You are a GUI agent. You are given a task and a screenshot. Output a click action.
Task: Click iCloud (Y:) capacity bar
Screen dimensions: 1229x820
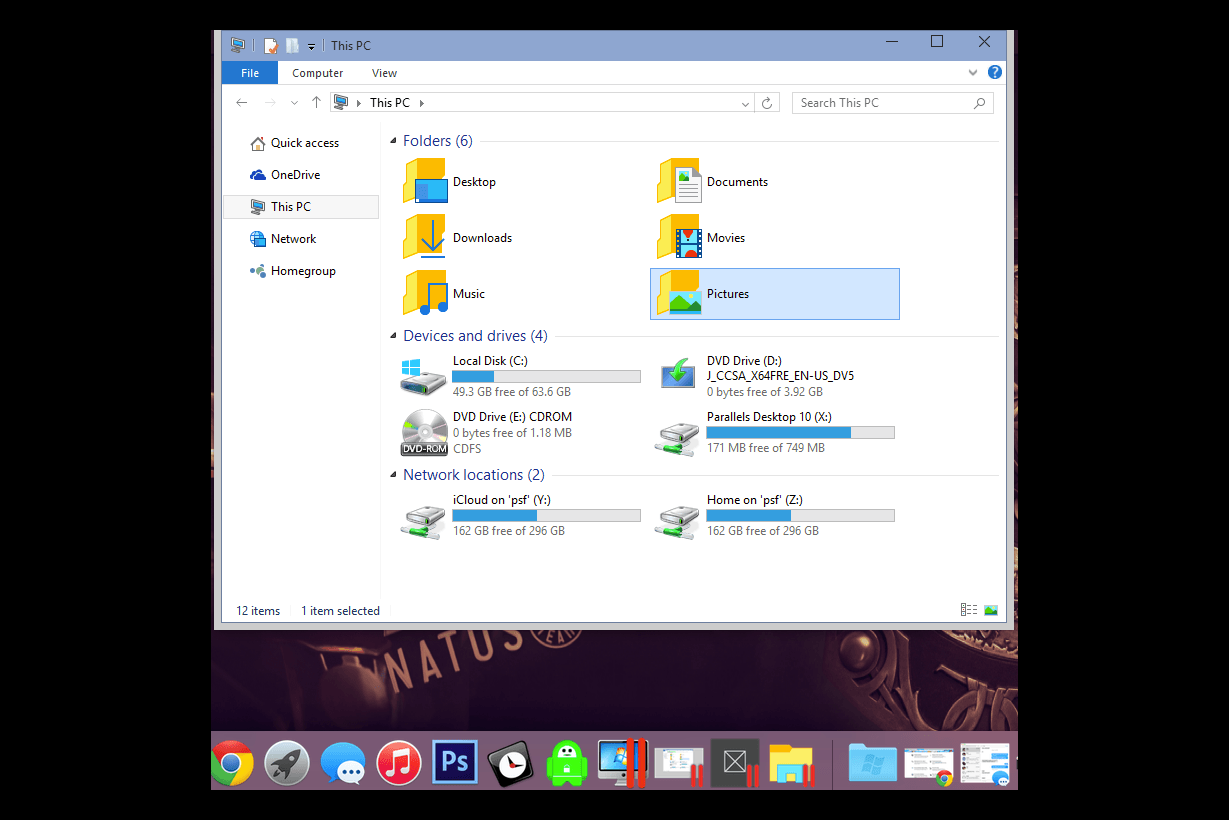pyautogui.click(x=546, y=515)
